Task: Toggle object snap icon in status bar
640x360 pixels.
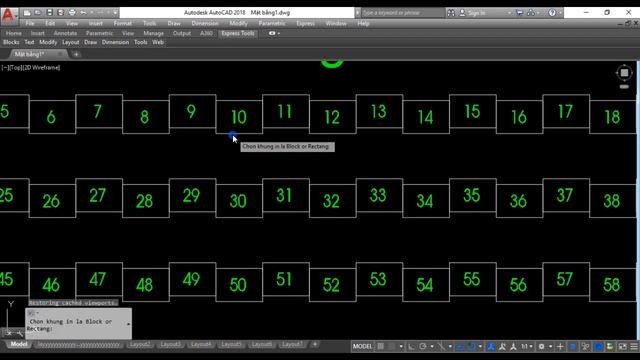Action: point(471,346)
